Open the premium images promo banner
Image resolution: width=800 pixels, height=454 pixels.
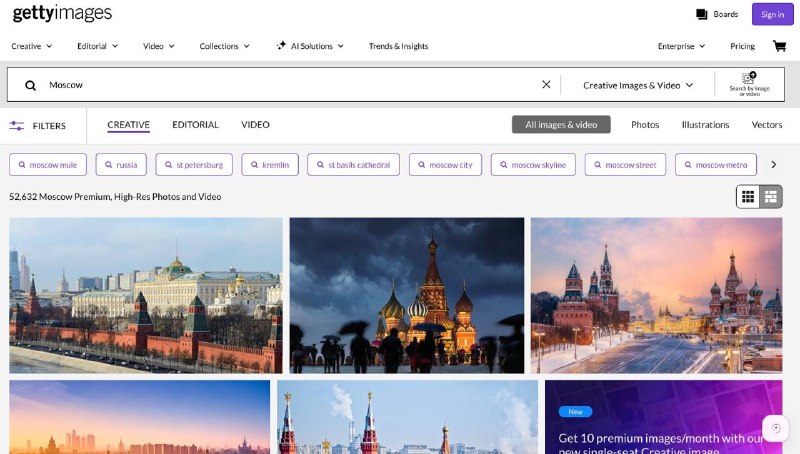pos(664,417)
